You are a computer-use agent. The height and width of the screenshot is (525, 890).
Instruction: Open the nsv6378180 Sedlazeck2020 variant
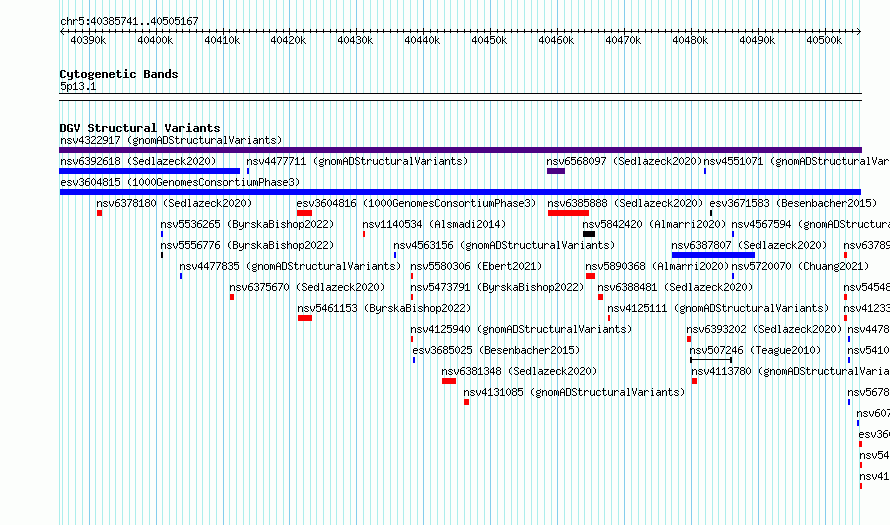click(174, 203)
